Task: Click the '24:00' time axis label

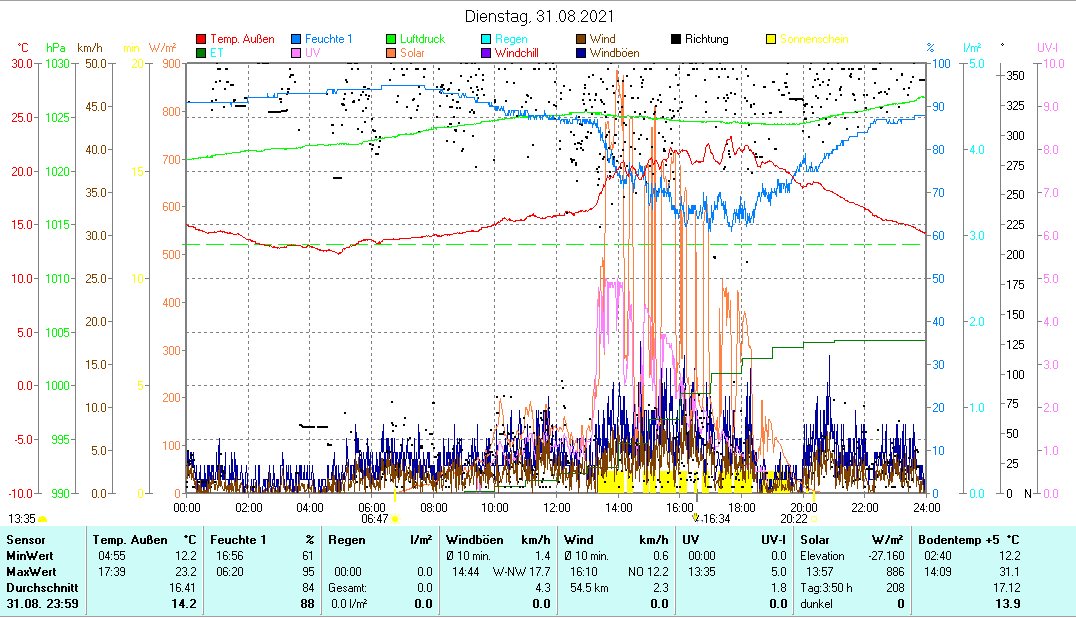Action: [926, 508]
